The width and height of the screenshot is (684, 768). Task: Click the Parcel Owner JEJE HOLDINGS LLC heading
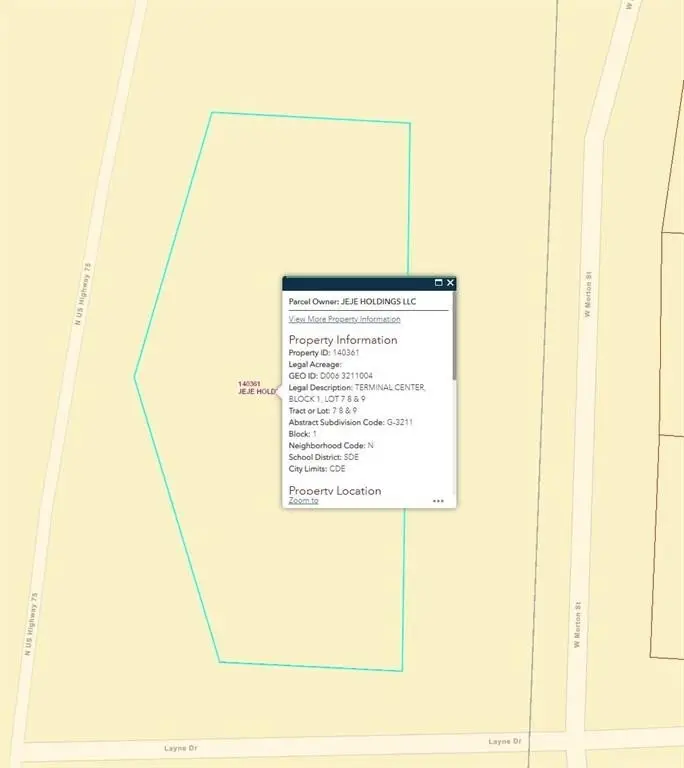352,301
